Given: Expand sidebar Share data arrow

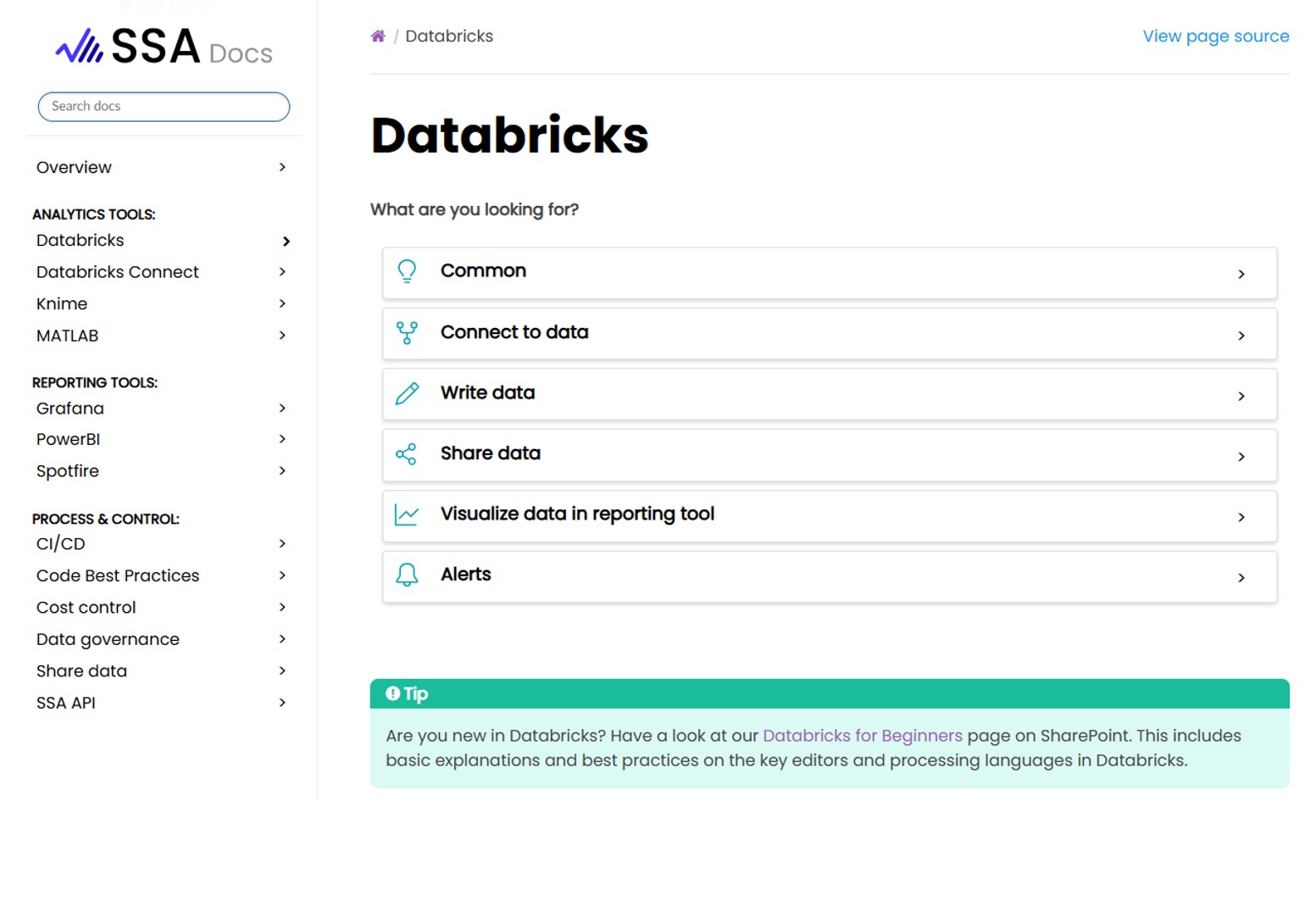Looking at the screenshot, I should pyautogui.click(x=282, y=671).
